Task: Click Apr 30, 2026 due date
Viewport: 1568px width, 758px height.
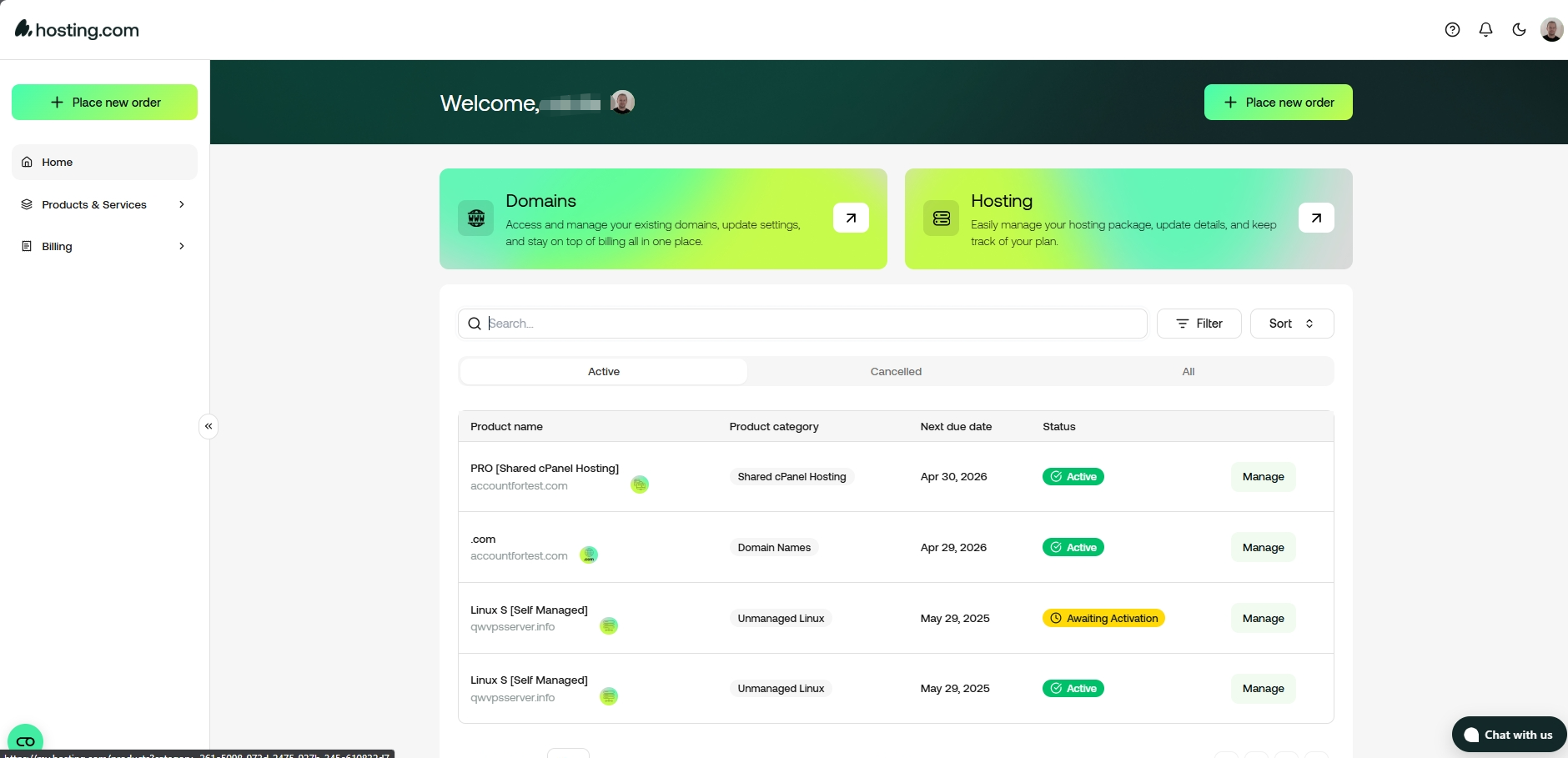Action: coord(953,476)
